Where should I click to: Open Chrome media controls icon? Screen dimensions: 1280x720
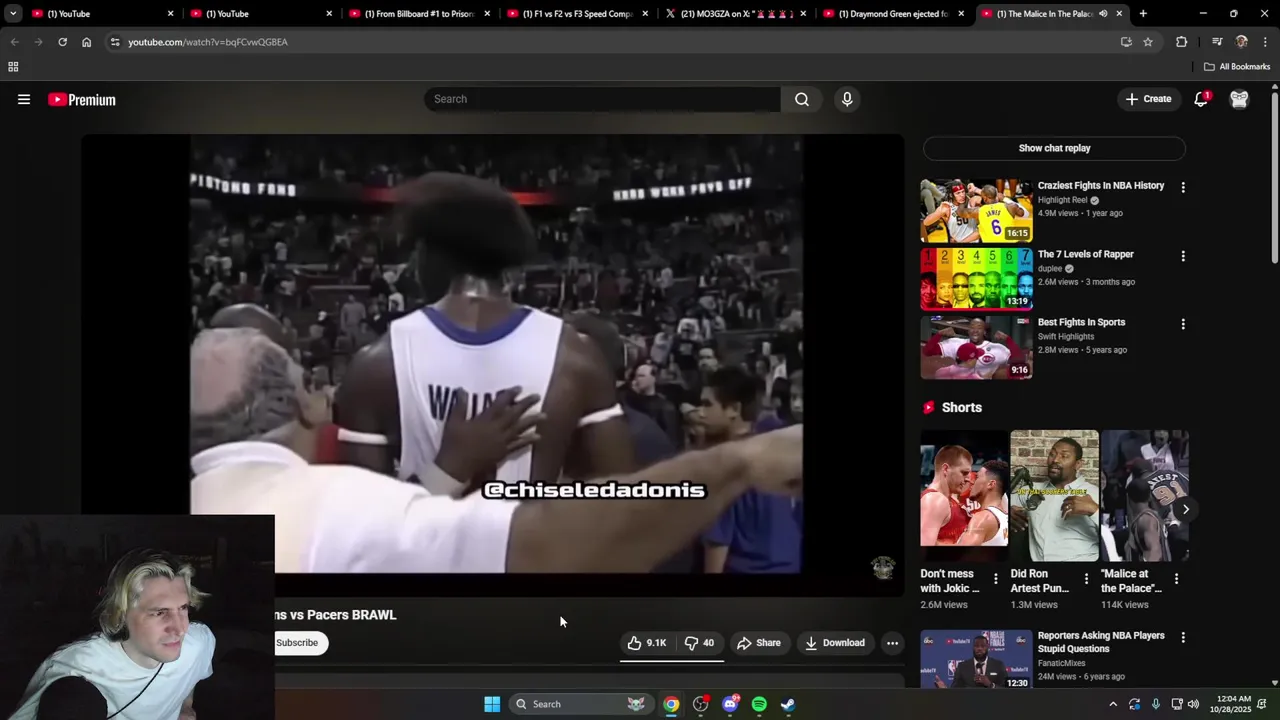pyautogui.click(x=1217, y=42)
